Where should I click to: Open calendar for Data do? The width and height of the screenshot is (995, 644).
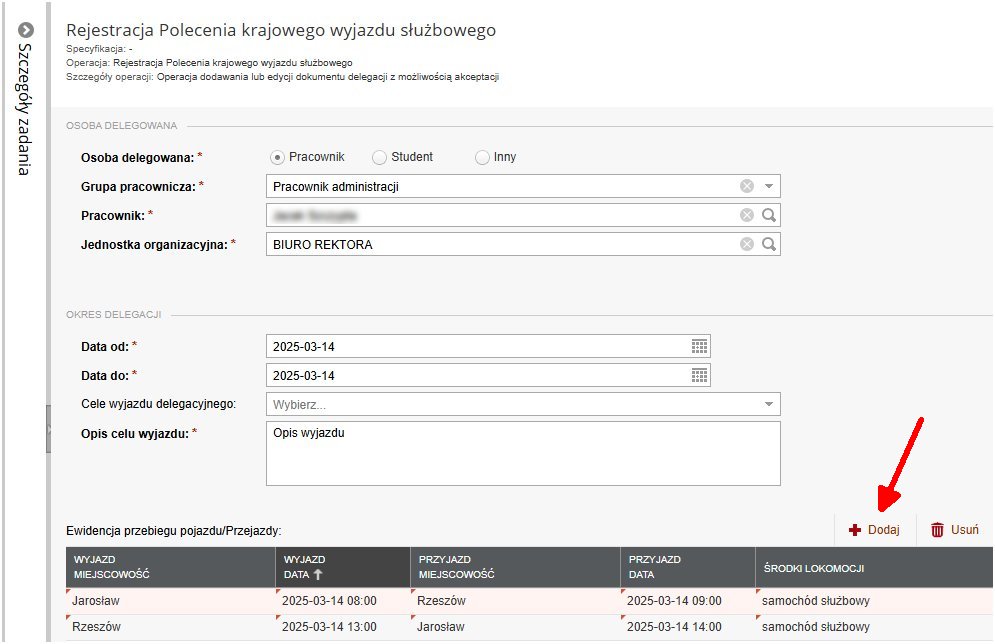click(699, 376)
